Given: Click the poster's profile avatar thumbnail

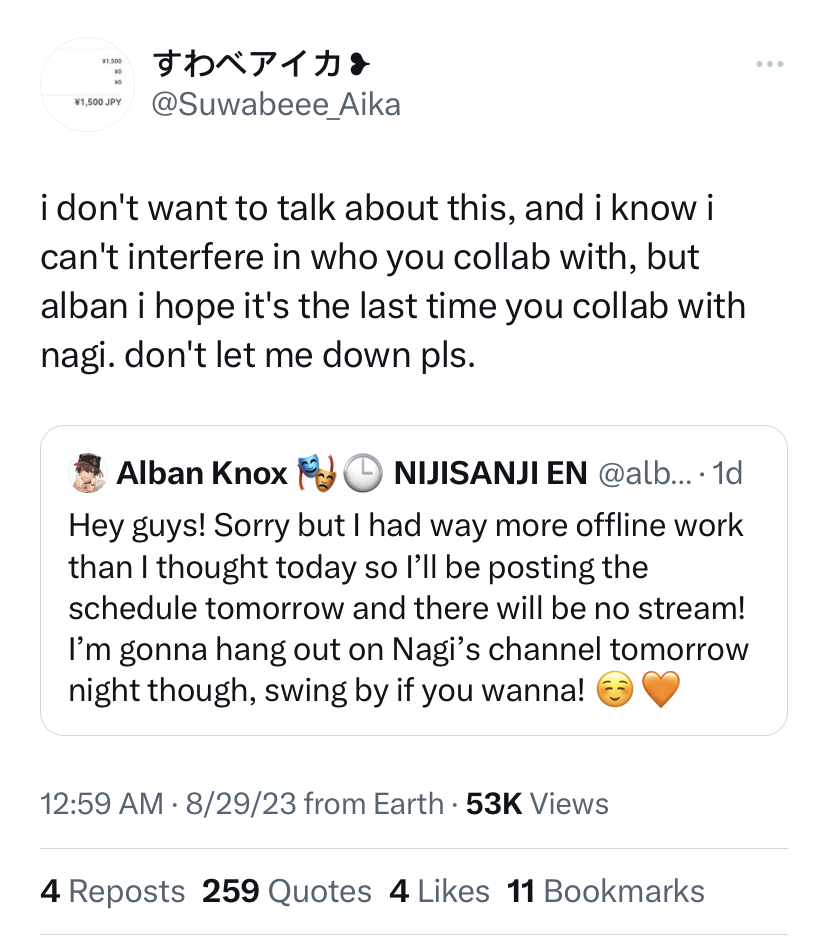Looking at the screenshot, I should [87, 86].
